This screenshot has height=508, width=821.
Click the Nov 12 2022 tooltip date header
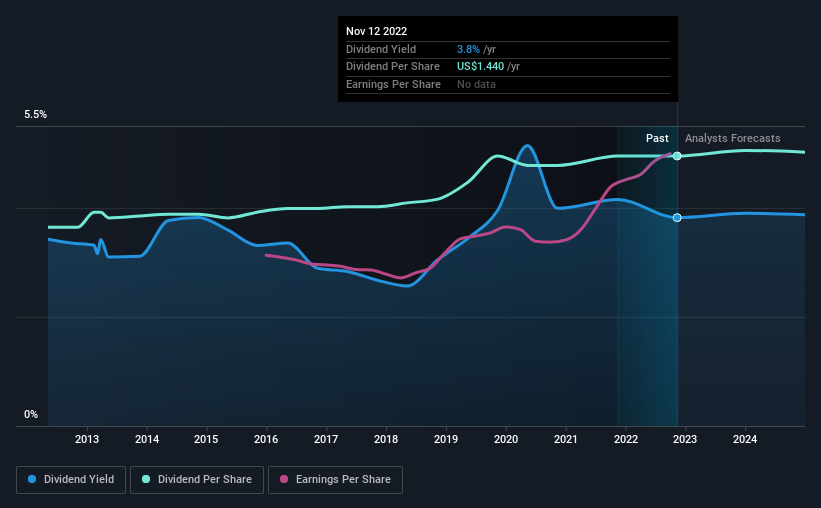pos(376,31)
